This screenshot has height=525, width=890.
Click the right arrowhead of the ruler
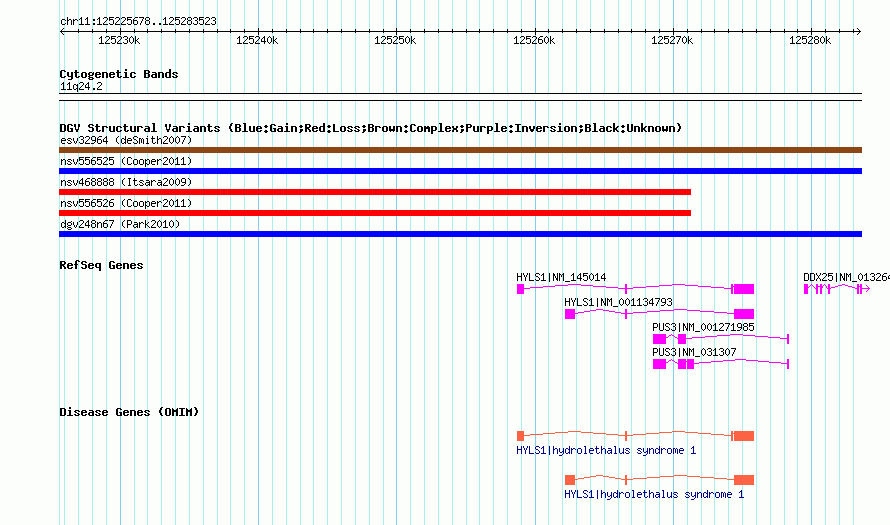point(858,31)
